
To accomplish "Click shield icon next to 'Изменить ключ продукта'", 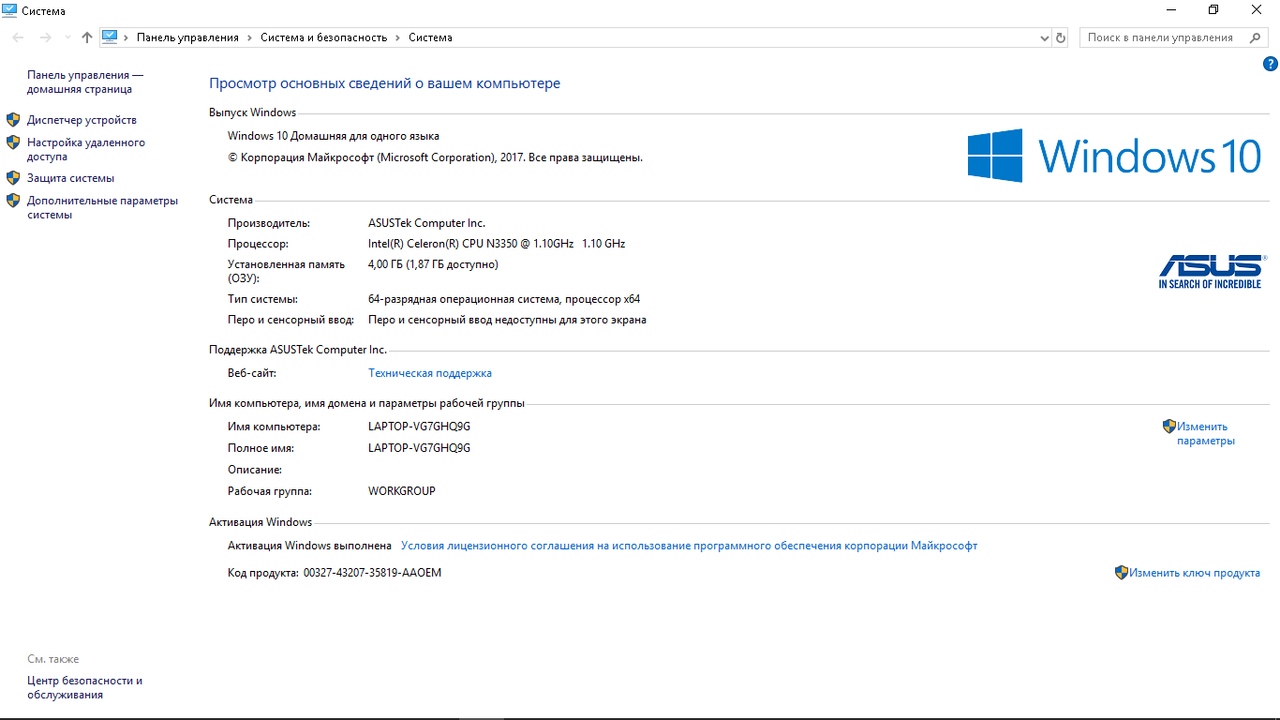I will pyautogui.click(x=1121, y=573).
